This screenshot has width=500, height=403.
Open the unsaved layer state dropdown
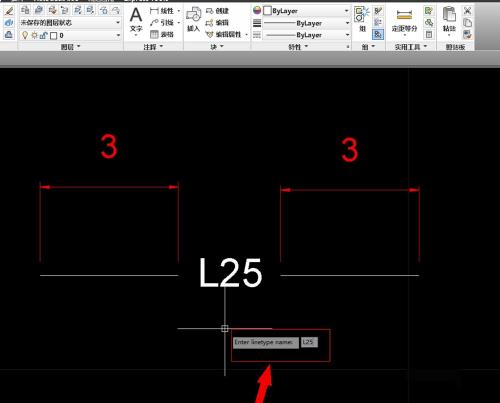(x=70, y=23)
